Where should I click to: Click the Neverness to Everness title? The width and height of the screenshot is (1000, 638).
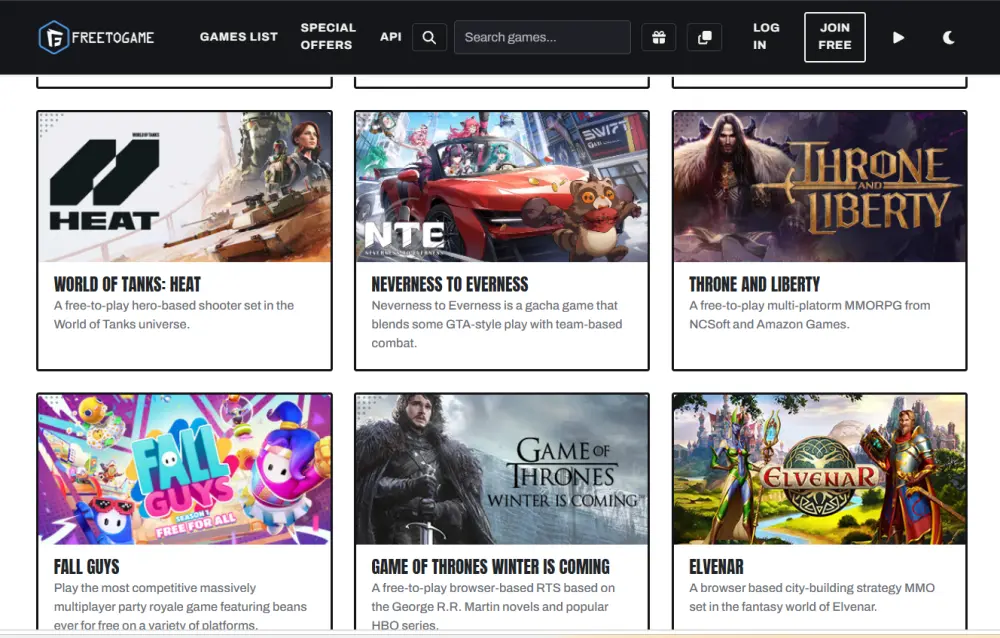pyautogui.click(x=450, y=284)
